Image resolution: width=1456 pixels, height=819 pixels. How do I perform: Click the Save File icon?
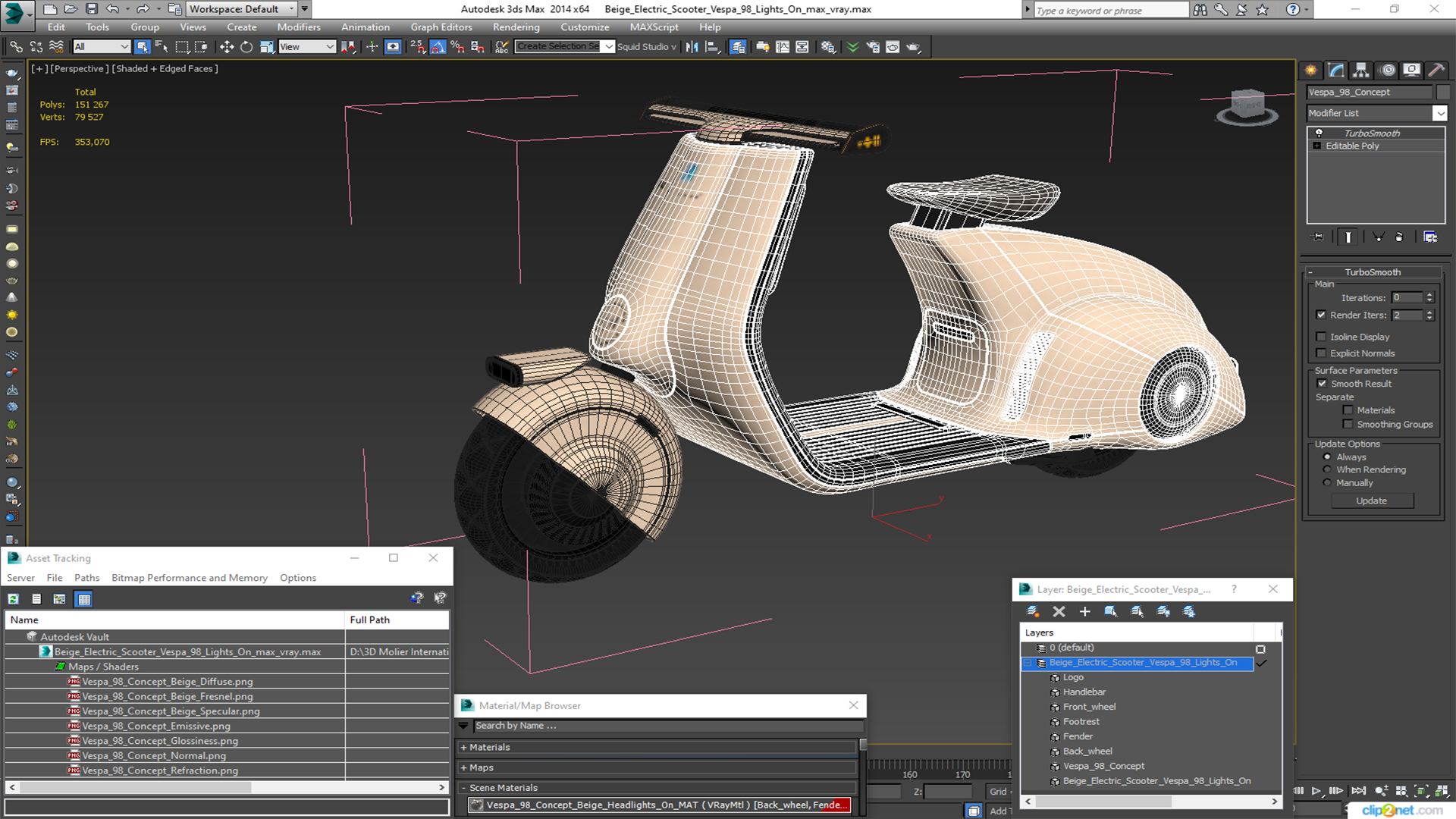pyautogui.click(x=91, y=9)
